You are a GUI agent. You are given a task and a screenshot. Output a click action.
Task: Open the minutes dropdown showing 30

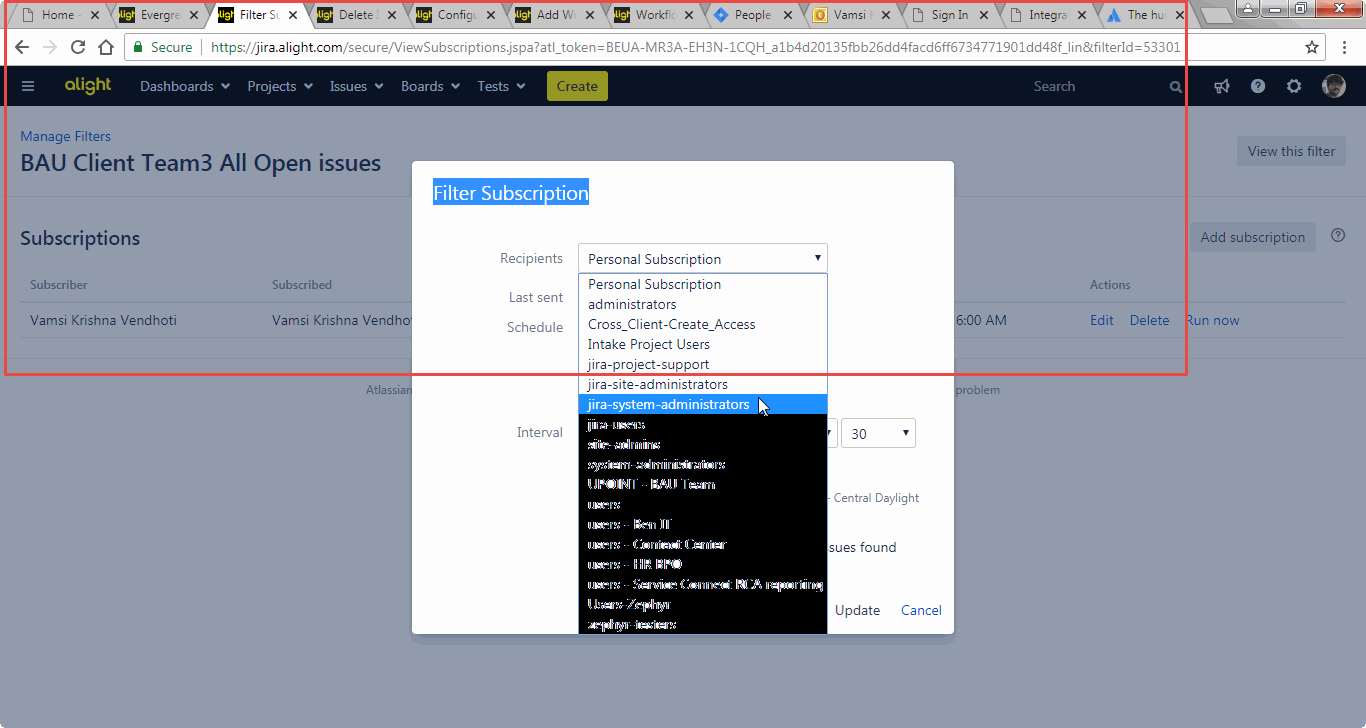click(878, 433)
